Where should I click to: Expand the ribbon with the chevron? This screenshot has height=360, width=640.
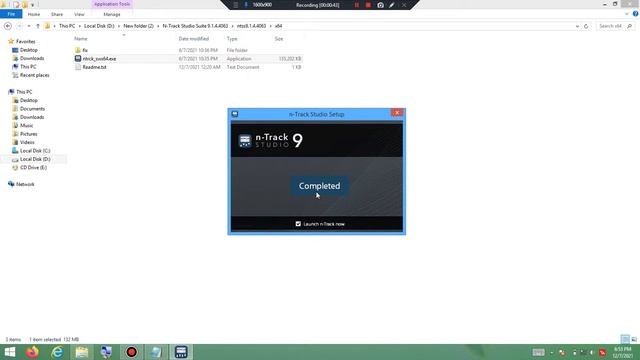point(627,14)
